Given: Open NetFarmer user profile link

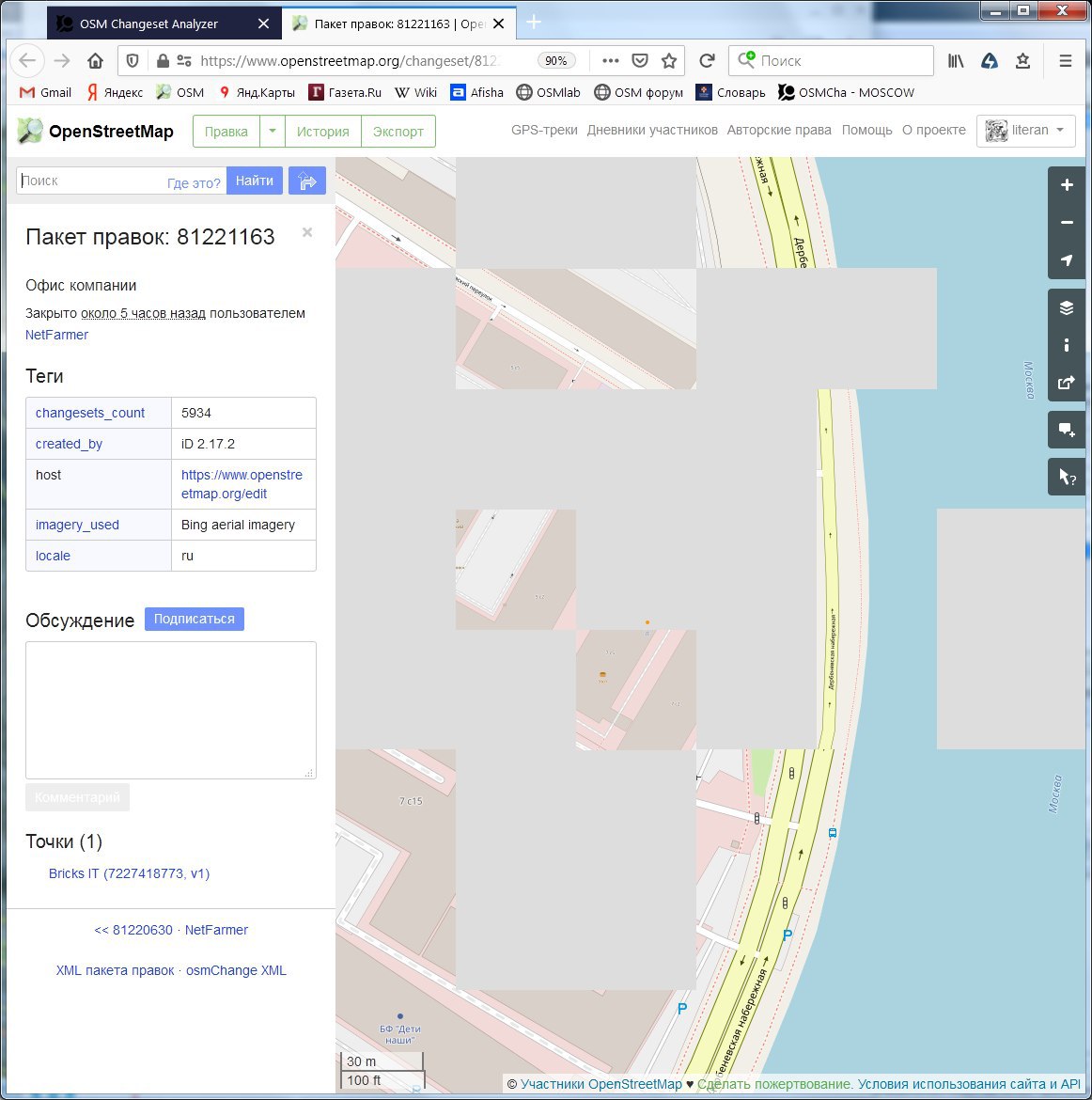Looking at the screenshot, I should tap(56, 335).
